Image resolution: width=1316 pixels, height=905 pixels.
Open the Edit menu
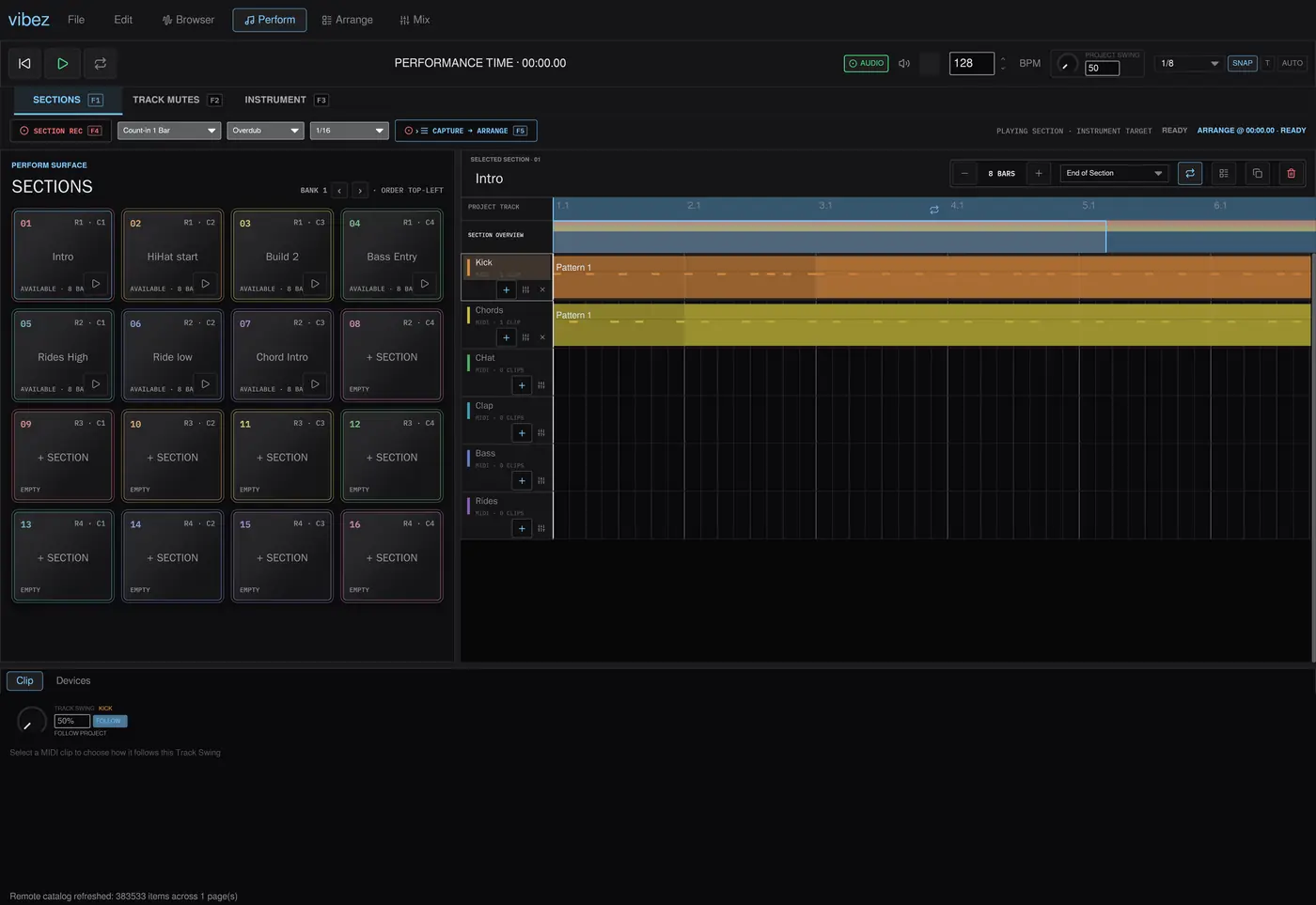coord(123,20)
